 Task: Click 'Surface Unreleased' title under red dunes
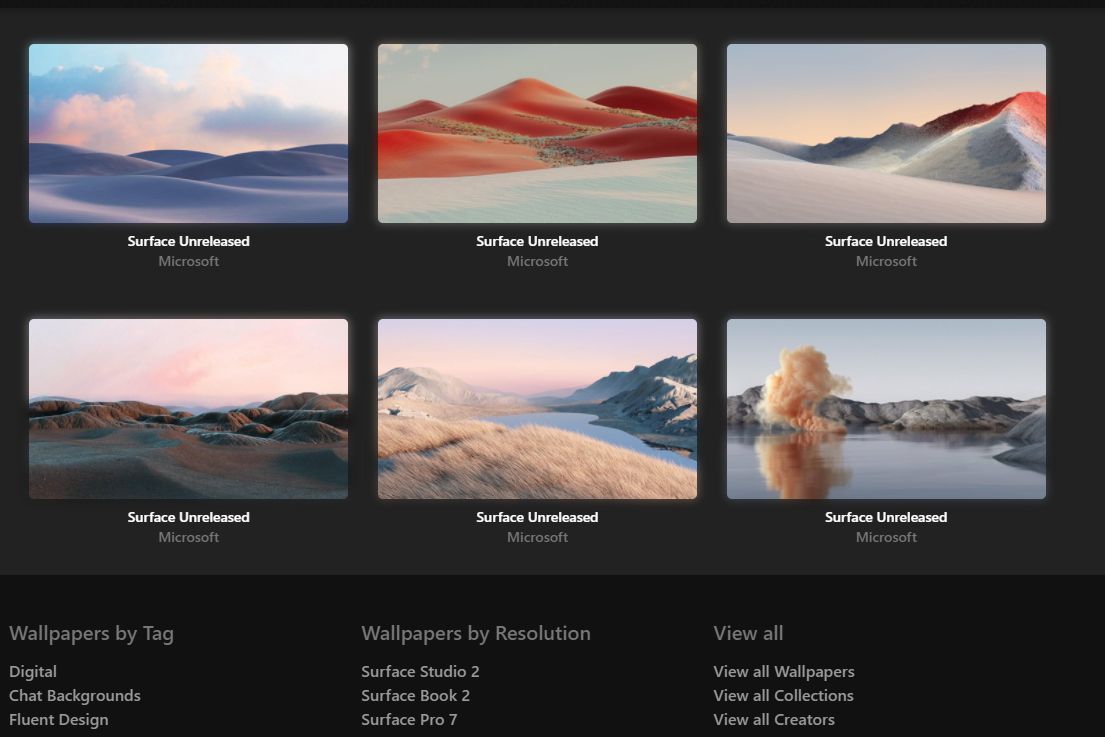[537, 241]
